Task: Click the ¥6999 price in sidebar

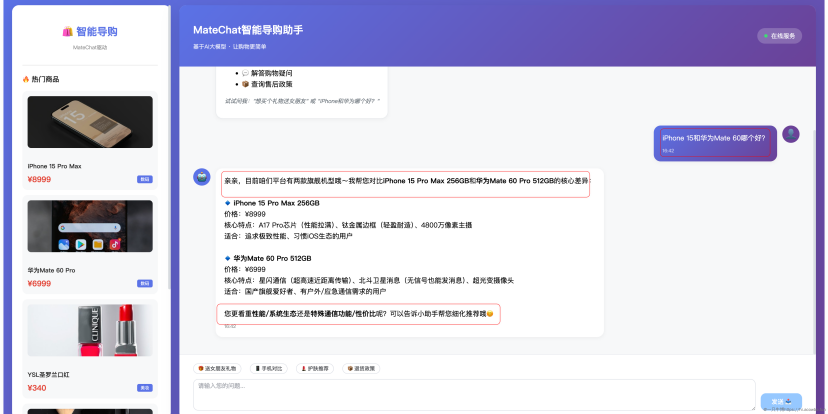Action: (x=39, y=284)
